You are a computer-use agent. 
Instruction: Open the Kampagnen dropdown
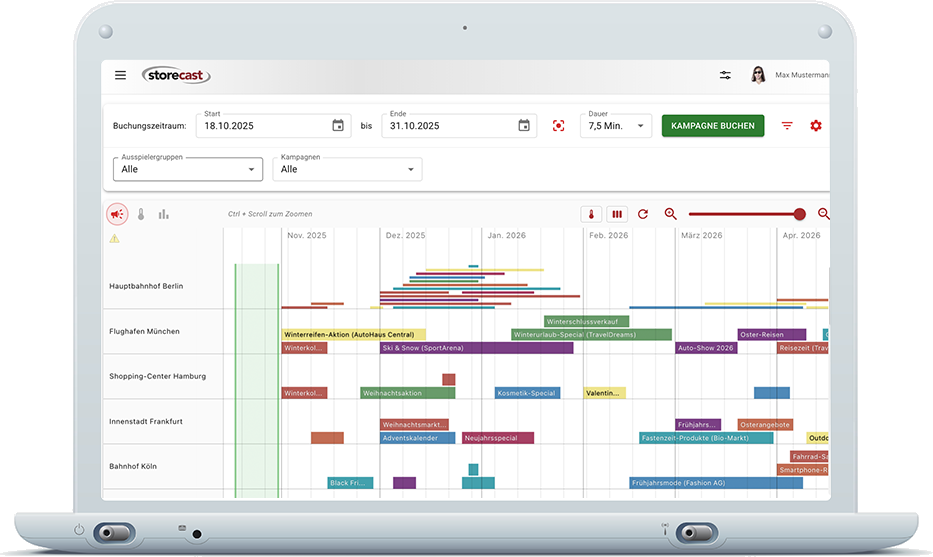click(347, 169)
